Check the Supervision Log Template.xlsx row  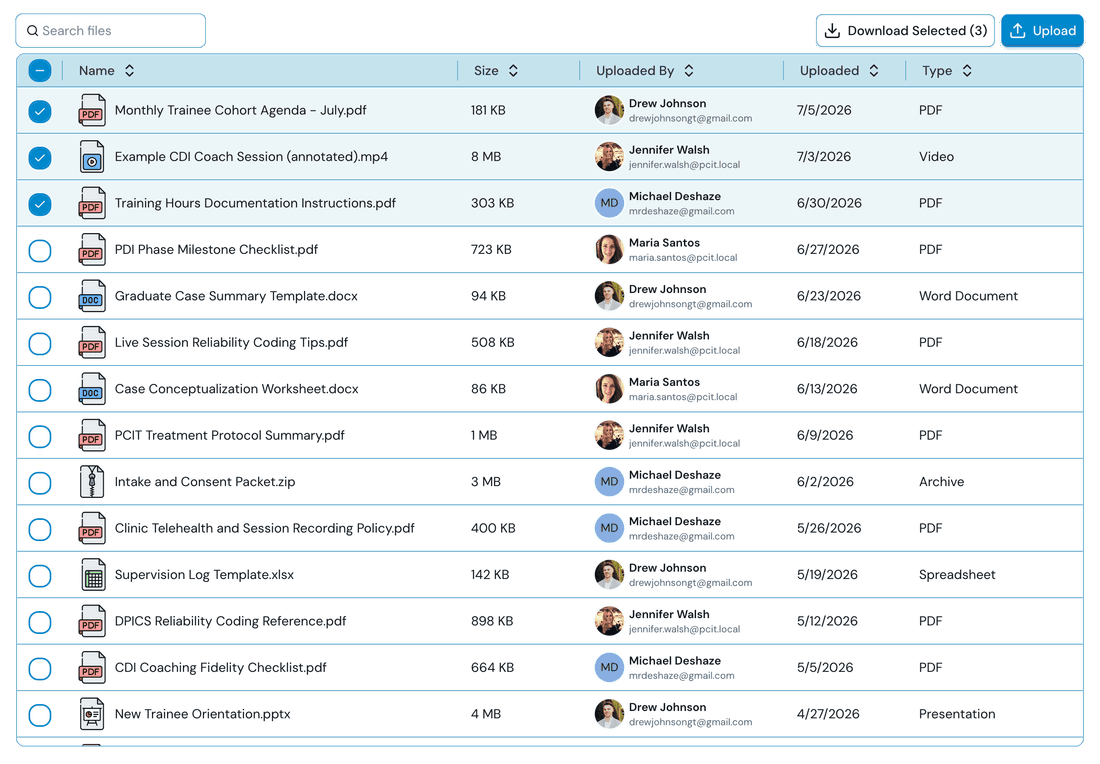[x=40, y=575]
